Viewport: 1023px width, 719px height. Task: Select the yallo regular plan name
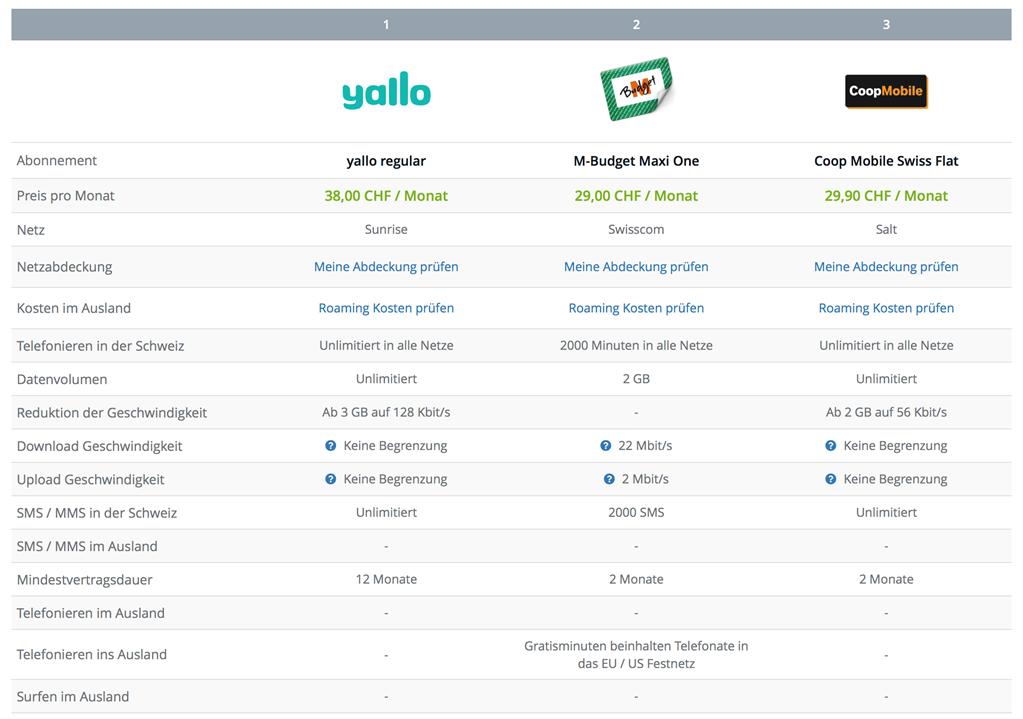386,161
